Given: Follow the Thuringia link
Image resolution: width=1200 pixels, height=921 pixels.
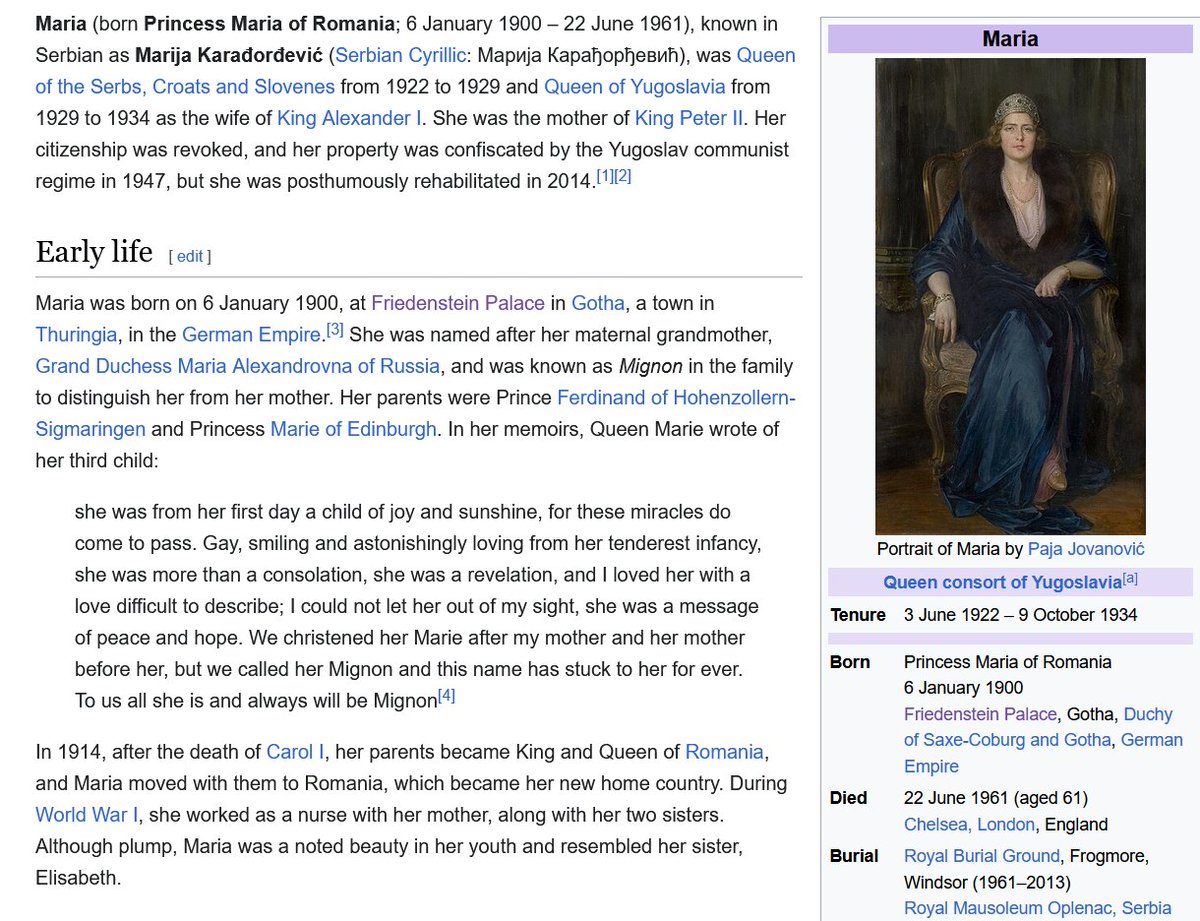Looking at the screenshot, I should 76,335.
